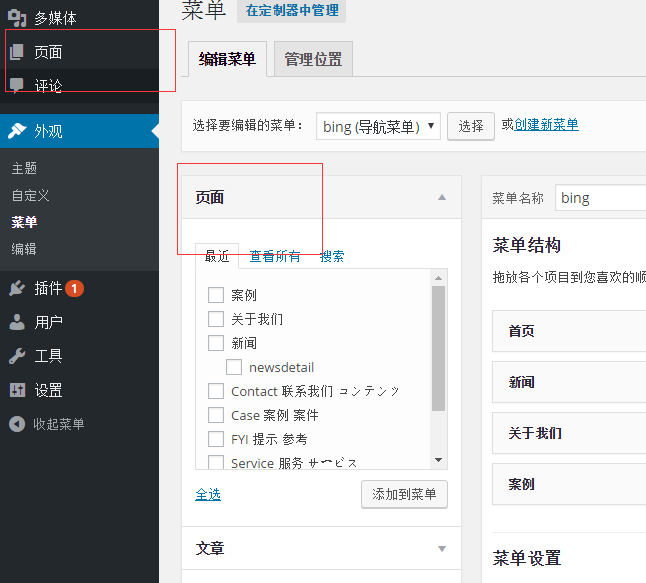
Task: Click the 菜单名称 input field containing bing
Action: tap(601, 198)
